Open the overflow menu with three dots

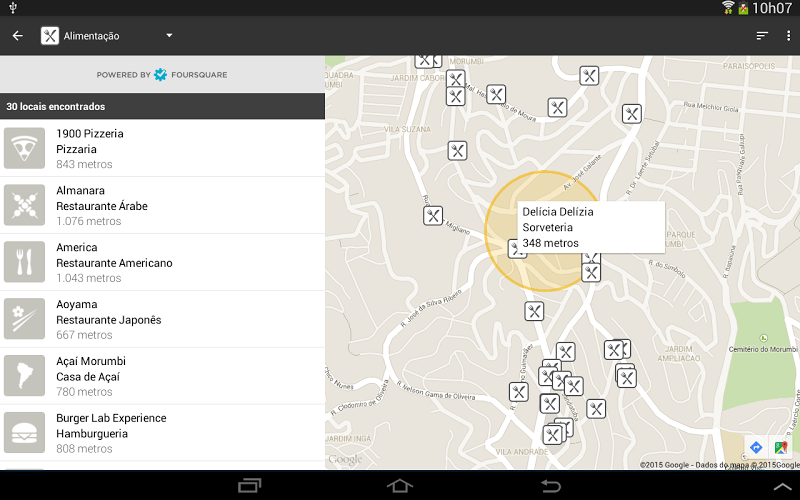point(788,36)
